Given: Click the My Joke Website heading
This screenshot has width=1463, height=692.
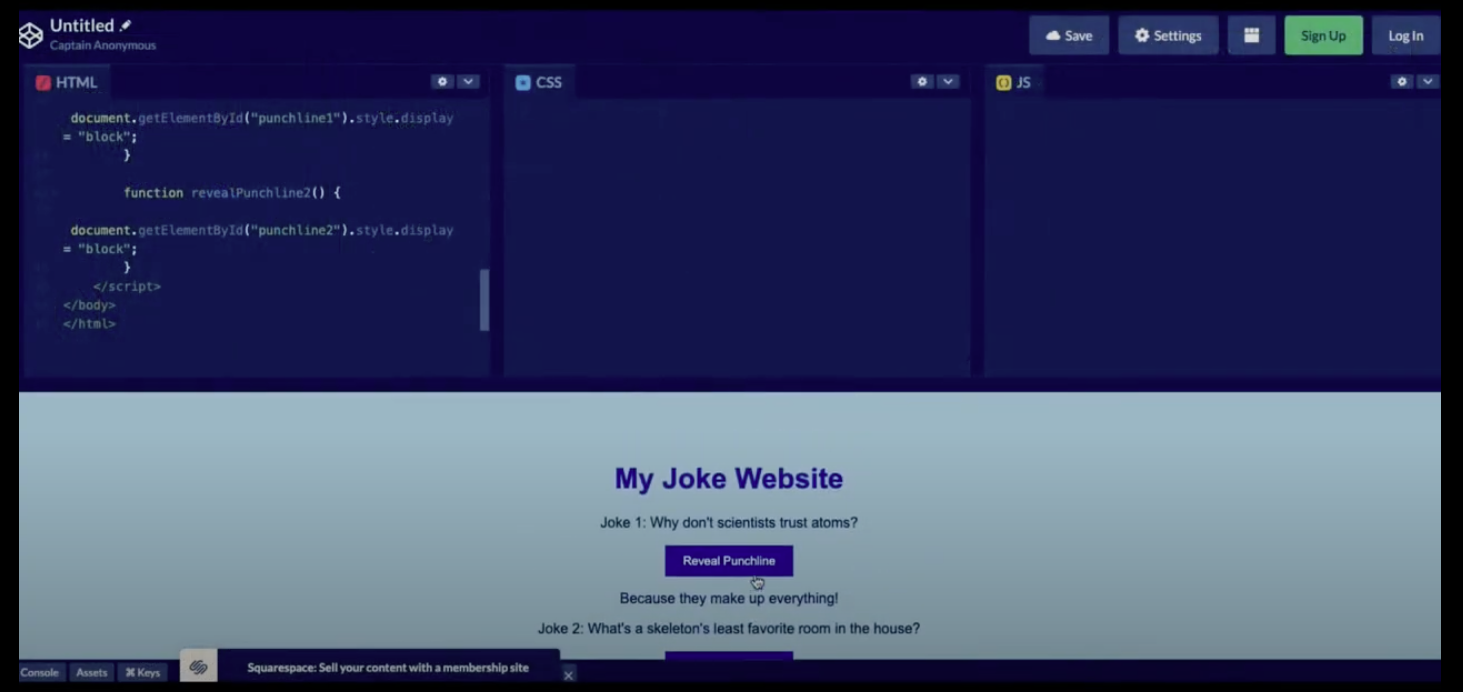Looking at the screenshot, I should (729, 478).
